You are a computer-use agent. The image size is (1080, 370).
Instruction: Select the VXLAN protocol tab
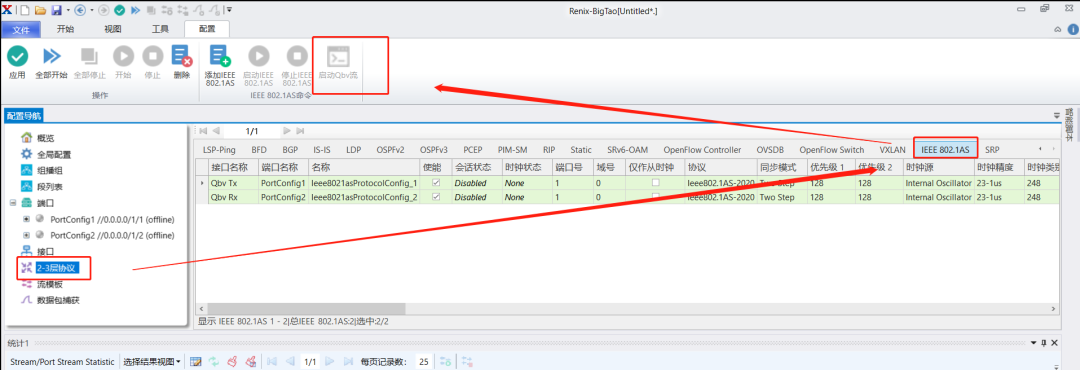click(x=892, y=150)
